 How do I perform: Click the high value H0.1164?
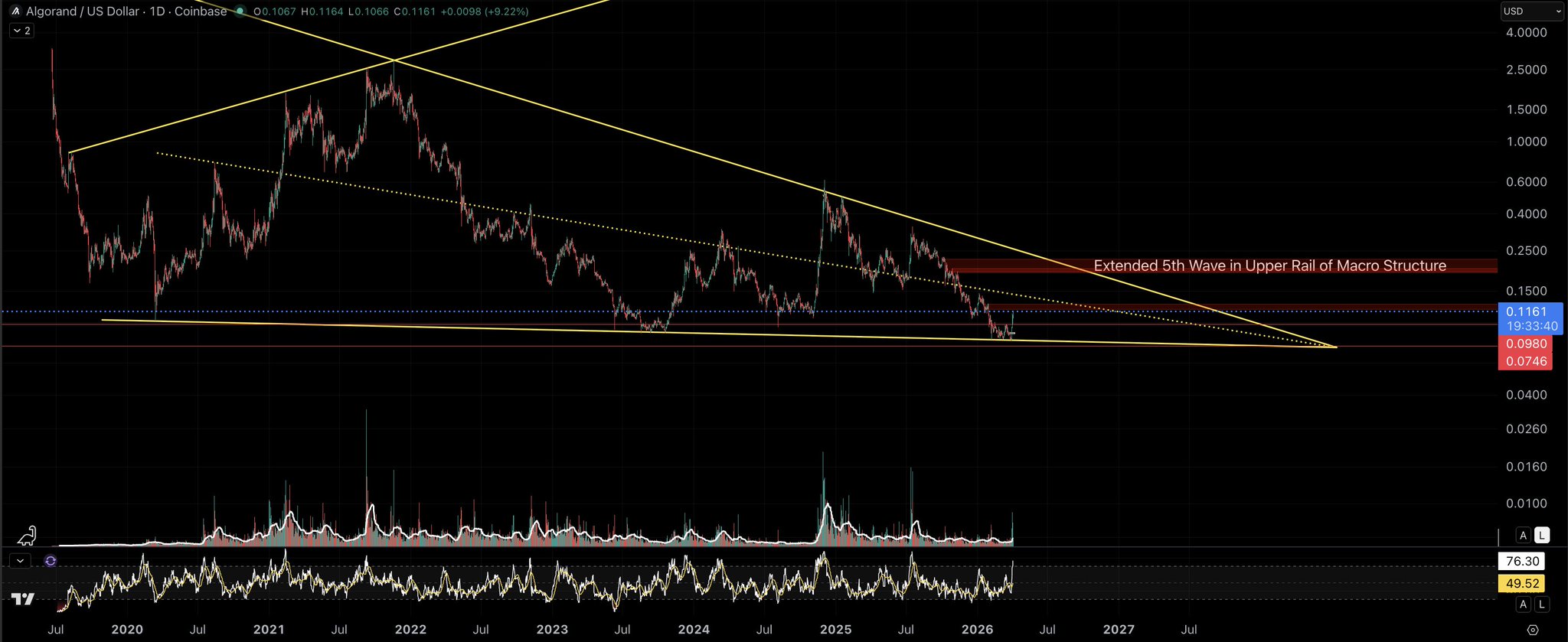click(322, 11)
